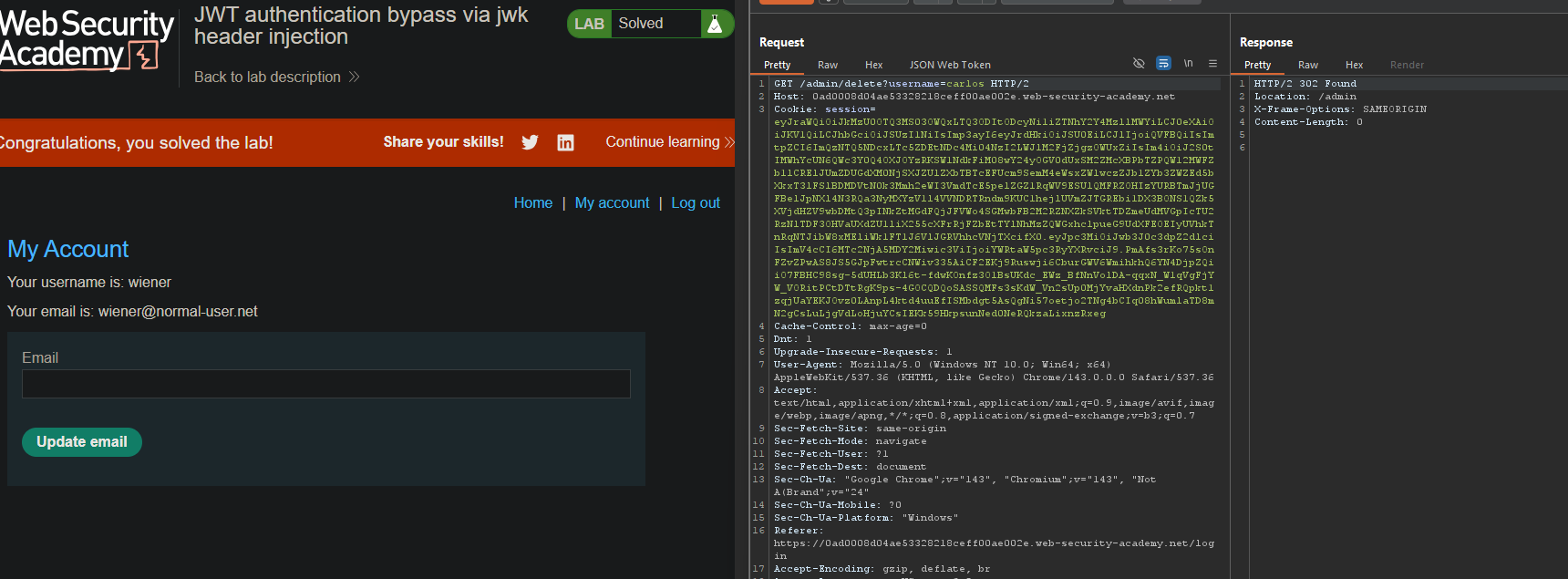Click the Host header line
This screenshot has width=1568, height=579.
[x=974, y=97]
